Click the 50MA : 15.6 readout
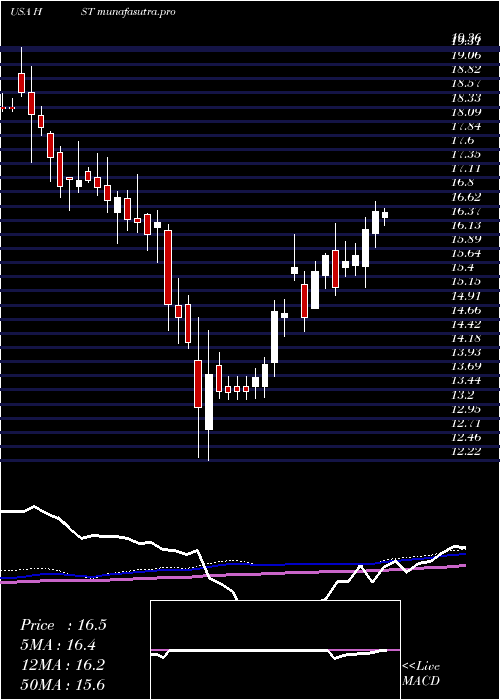 coord(62,685)
